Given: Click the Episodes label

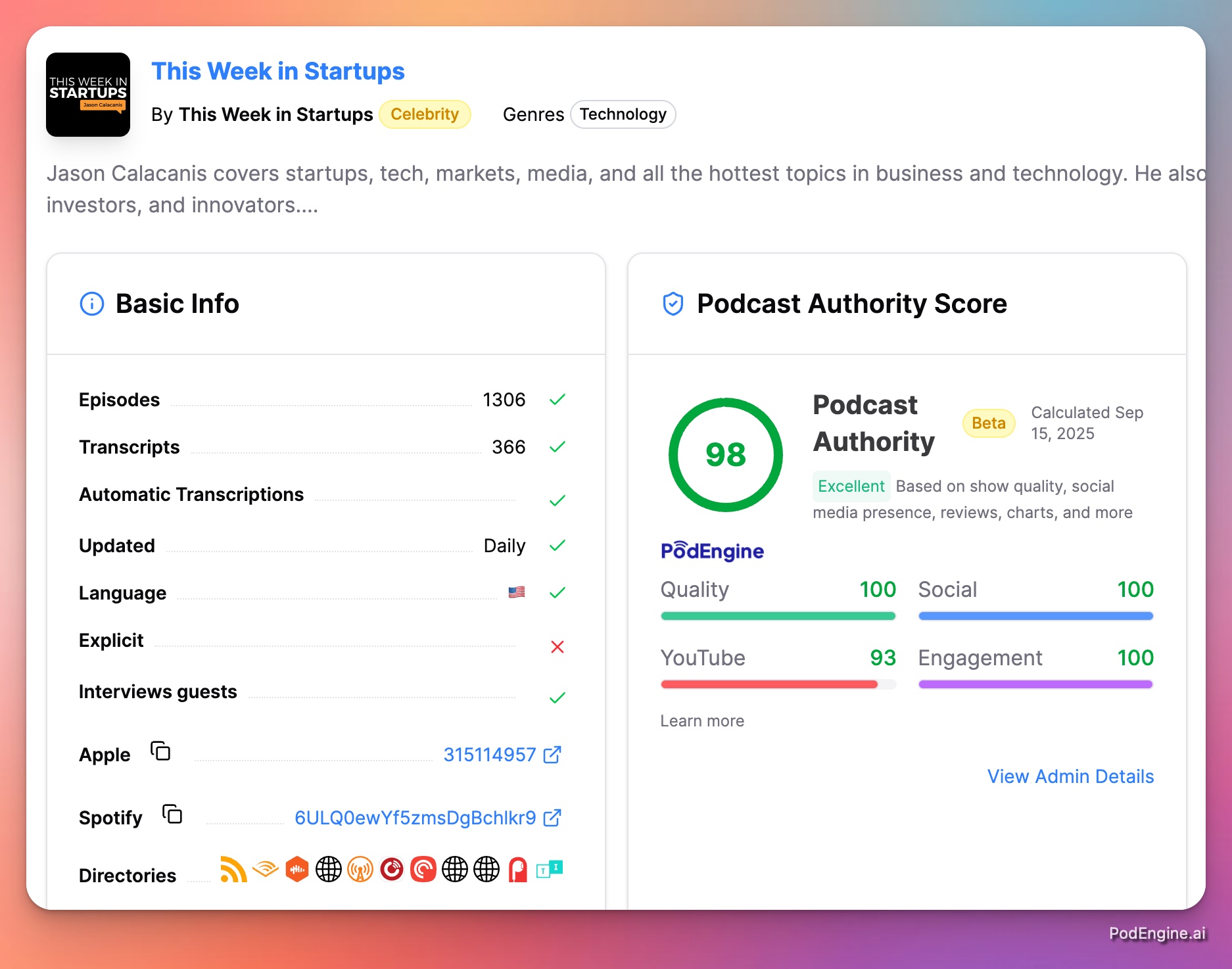Looking at the screenshot, I should pos(120,400).
